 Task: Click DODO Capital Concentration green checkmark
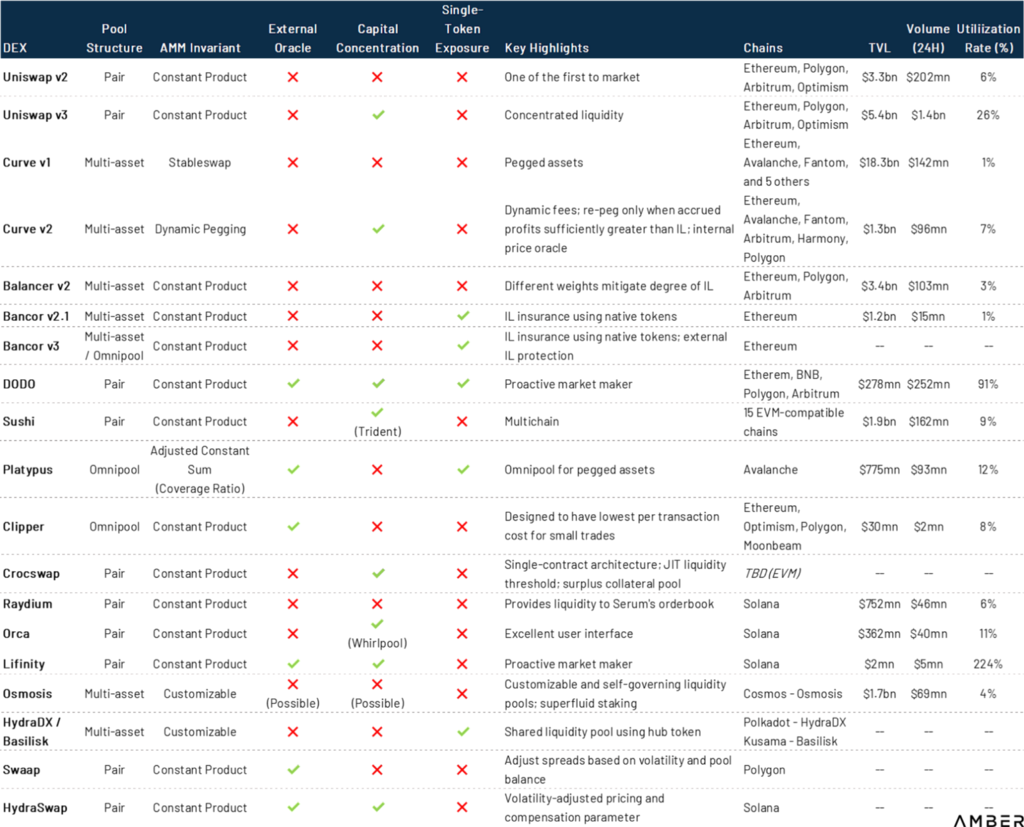coord(378,383)
